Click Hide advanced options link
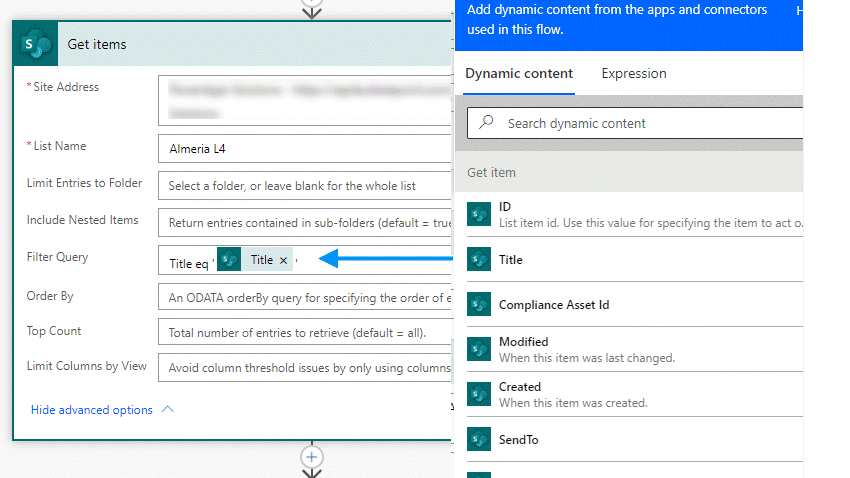This screenshot has height=478, width=850. [92, 410]
